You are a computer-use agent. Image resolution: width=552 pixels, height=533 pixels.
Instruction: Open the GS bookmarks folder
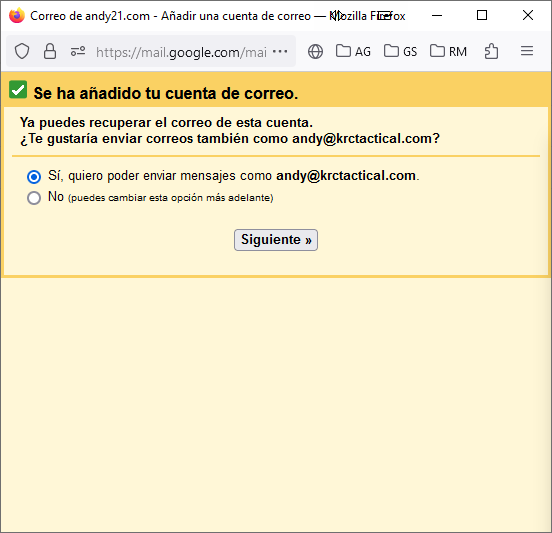(x=400, y=51)
